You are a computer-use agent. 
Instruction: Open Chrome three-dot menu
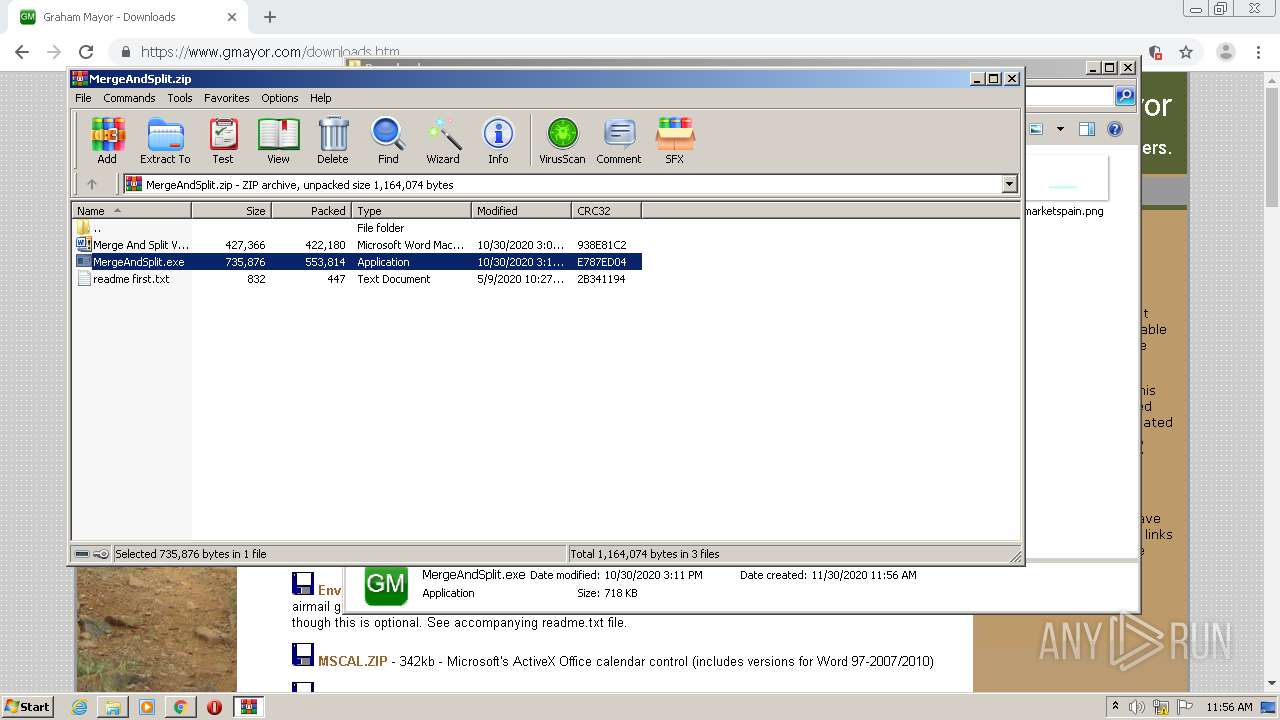[1258, 52]
